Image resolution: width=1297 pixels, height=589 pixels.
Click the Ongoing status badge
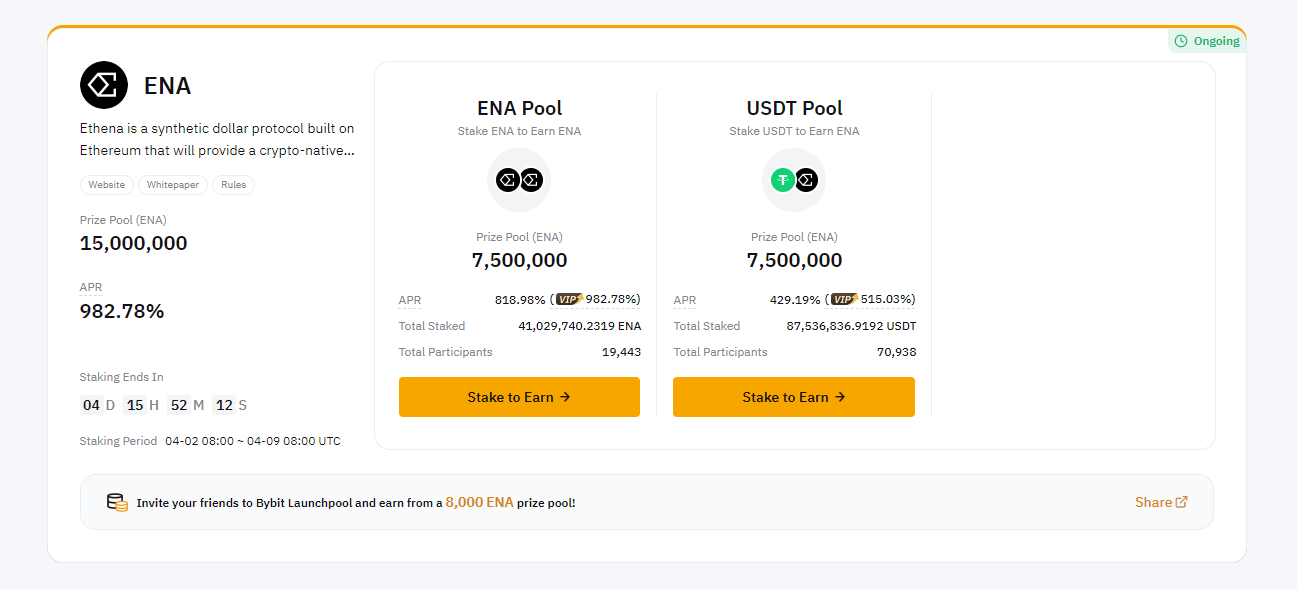click(1207, 41)
